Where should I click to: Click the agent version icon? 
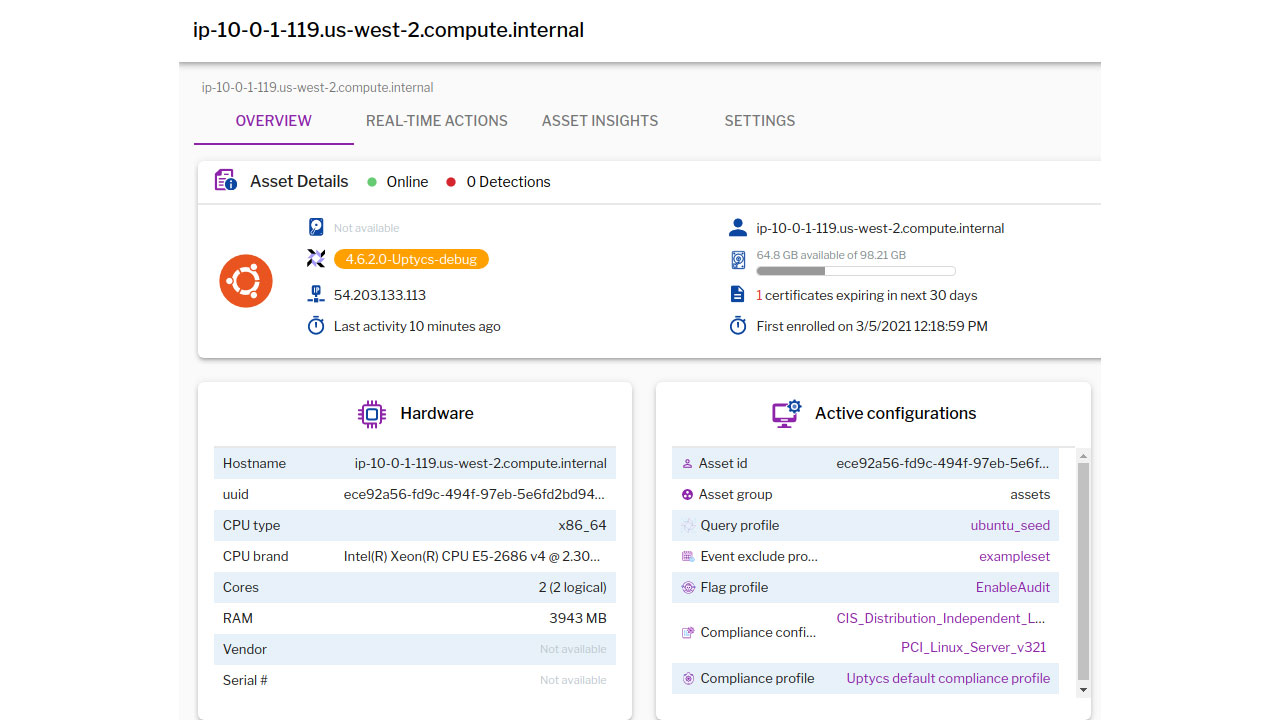(316, 259)
